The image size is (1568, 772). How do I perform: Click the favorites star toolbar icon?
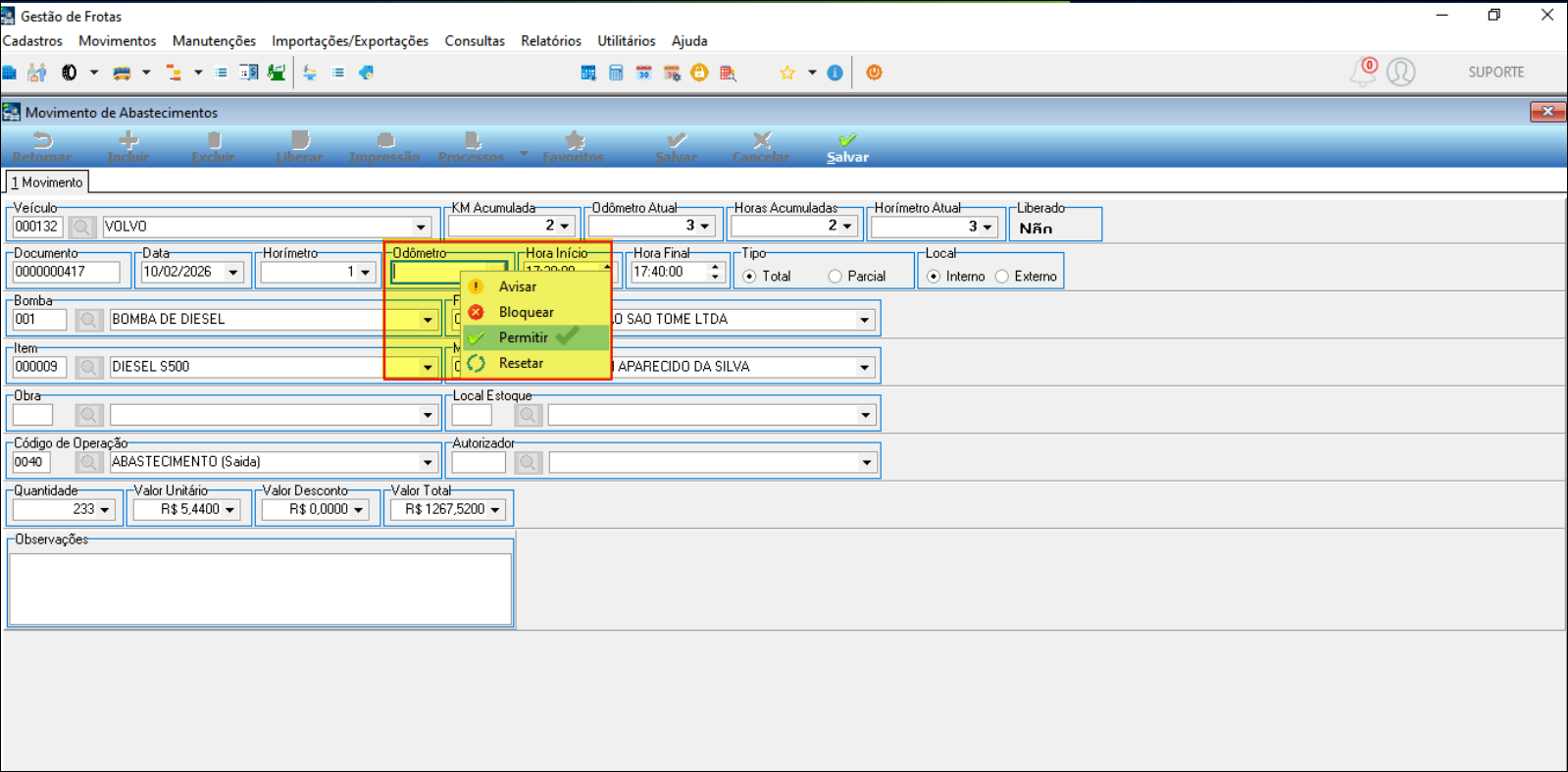coord(786,73)
